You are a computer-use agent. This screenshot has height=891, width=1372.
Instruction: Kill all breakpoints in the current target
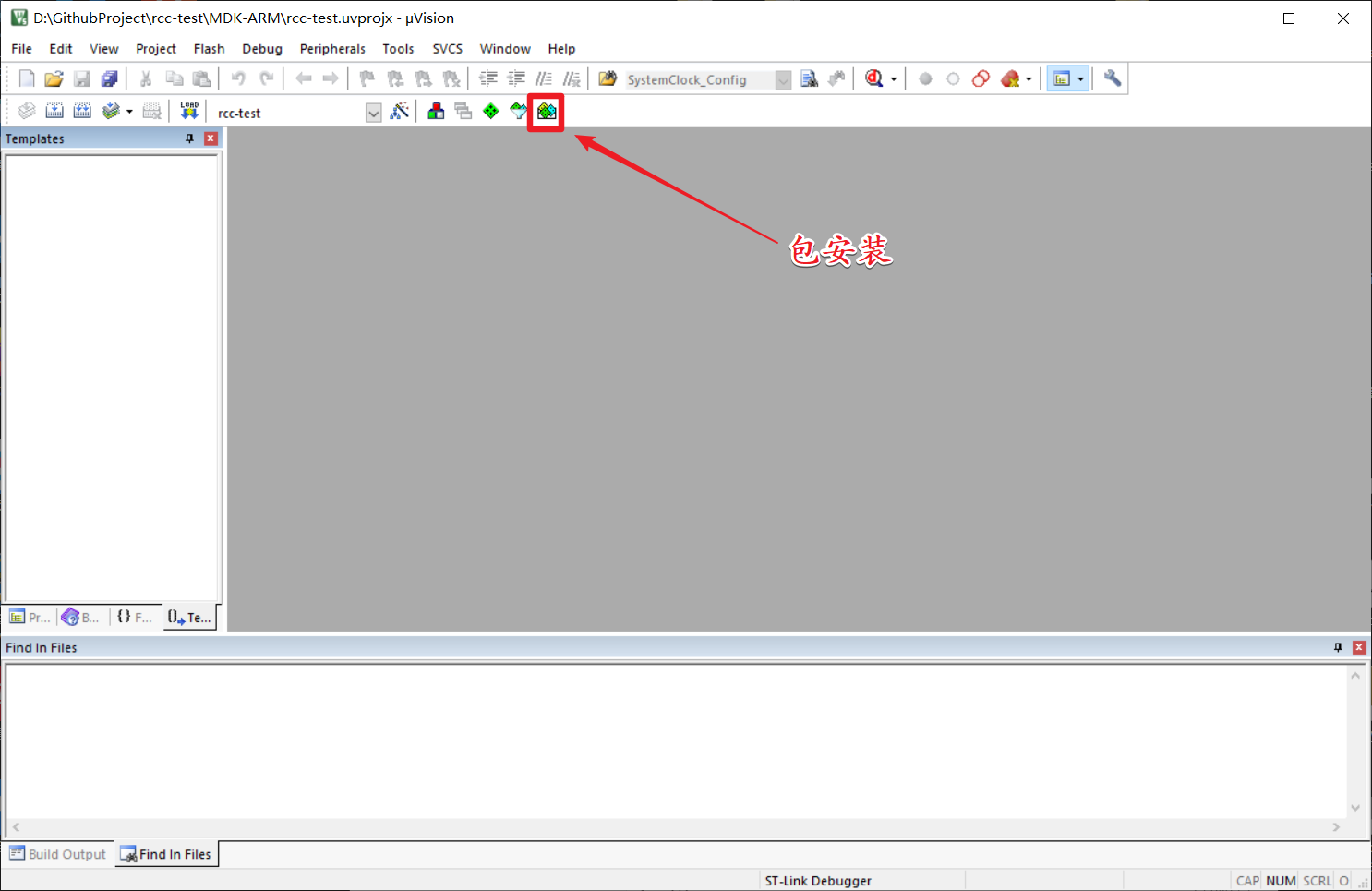point(1010,79)
